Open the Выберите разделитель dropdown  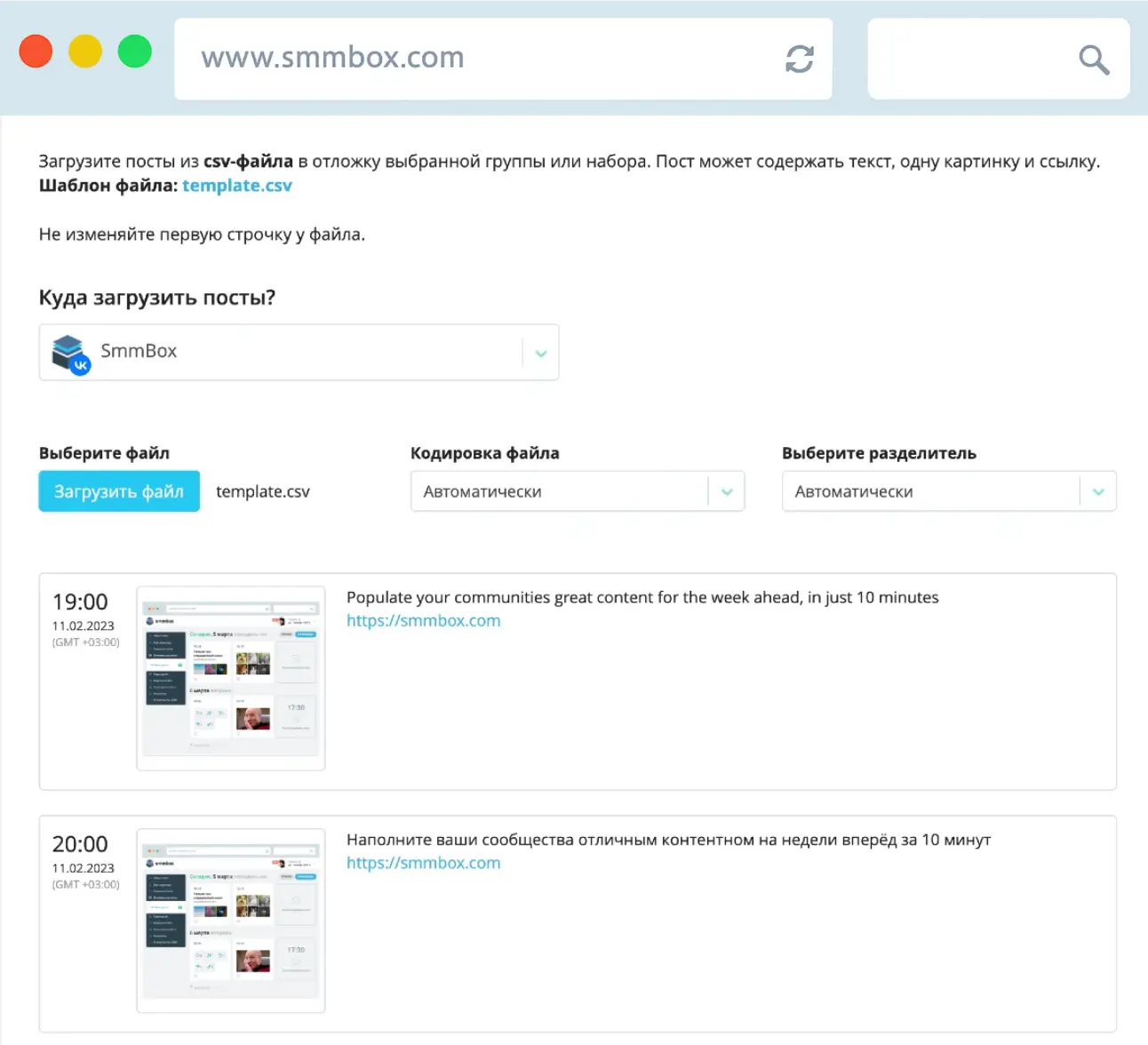(949, 491)
